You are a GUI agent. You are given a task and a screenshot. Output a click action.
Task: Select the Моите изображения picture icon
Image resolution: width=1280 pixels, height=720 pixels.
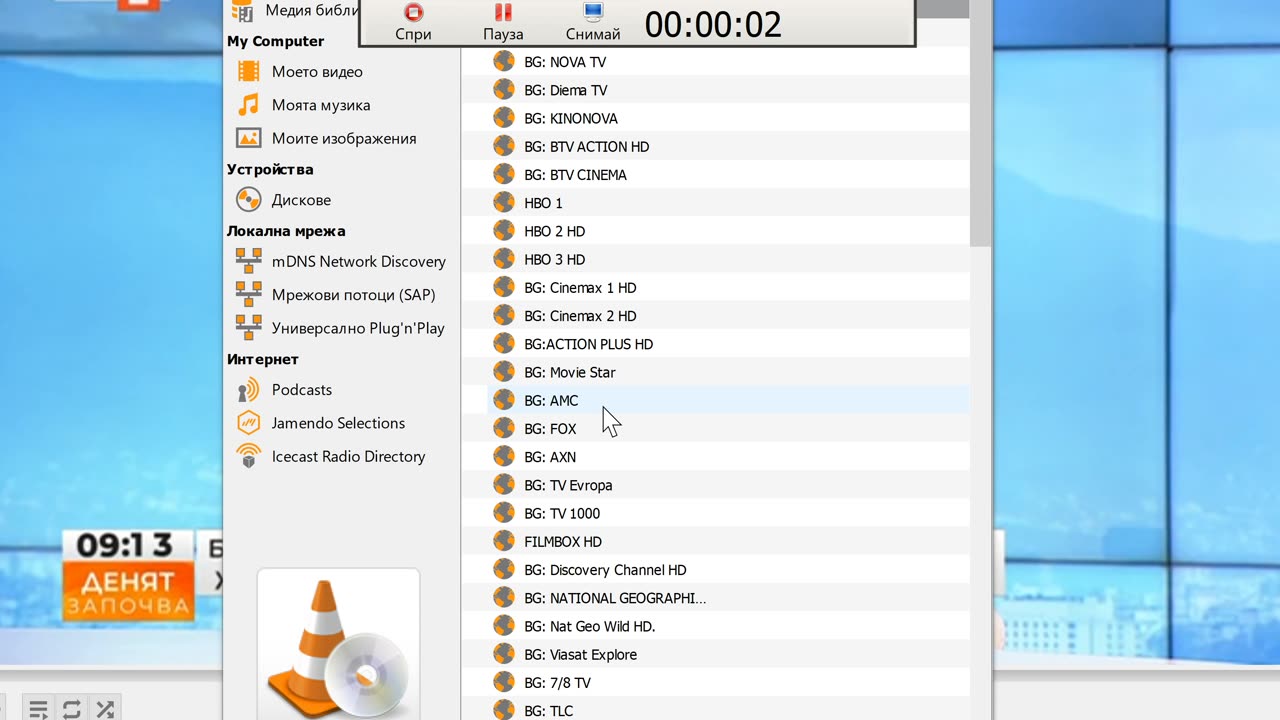248,138
